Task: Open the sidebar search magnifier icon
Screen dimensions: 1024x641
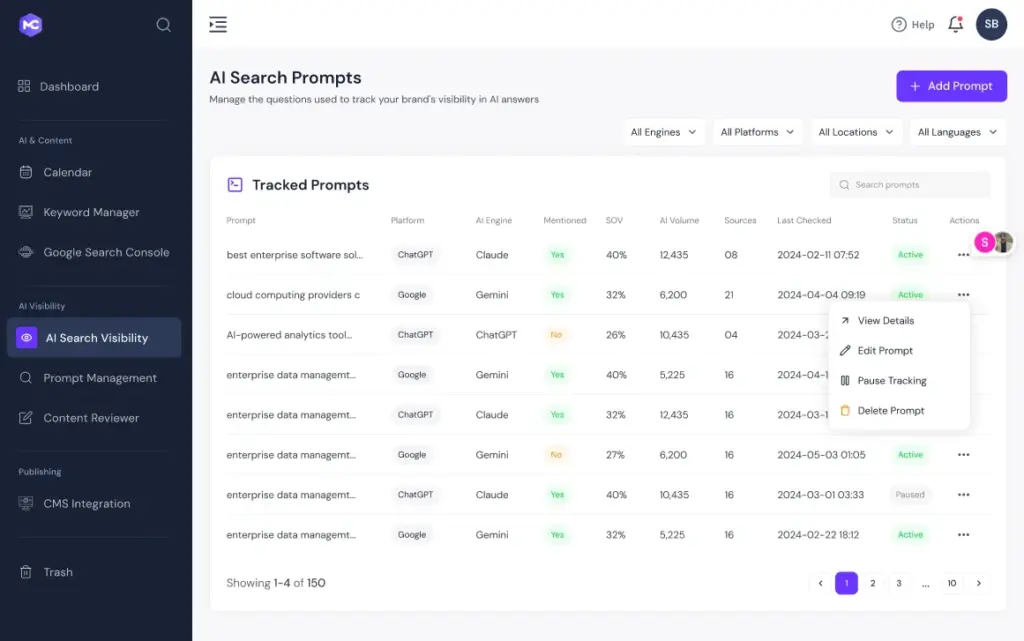Action: pyautogui.click(x=163, y=24)
